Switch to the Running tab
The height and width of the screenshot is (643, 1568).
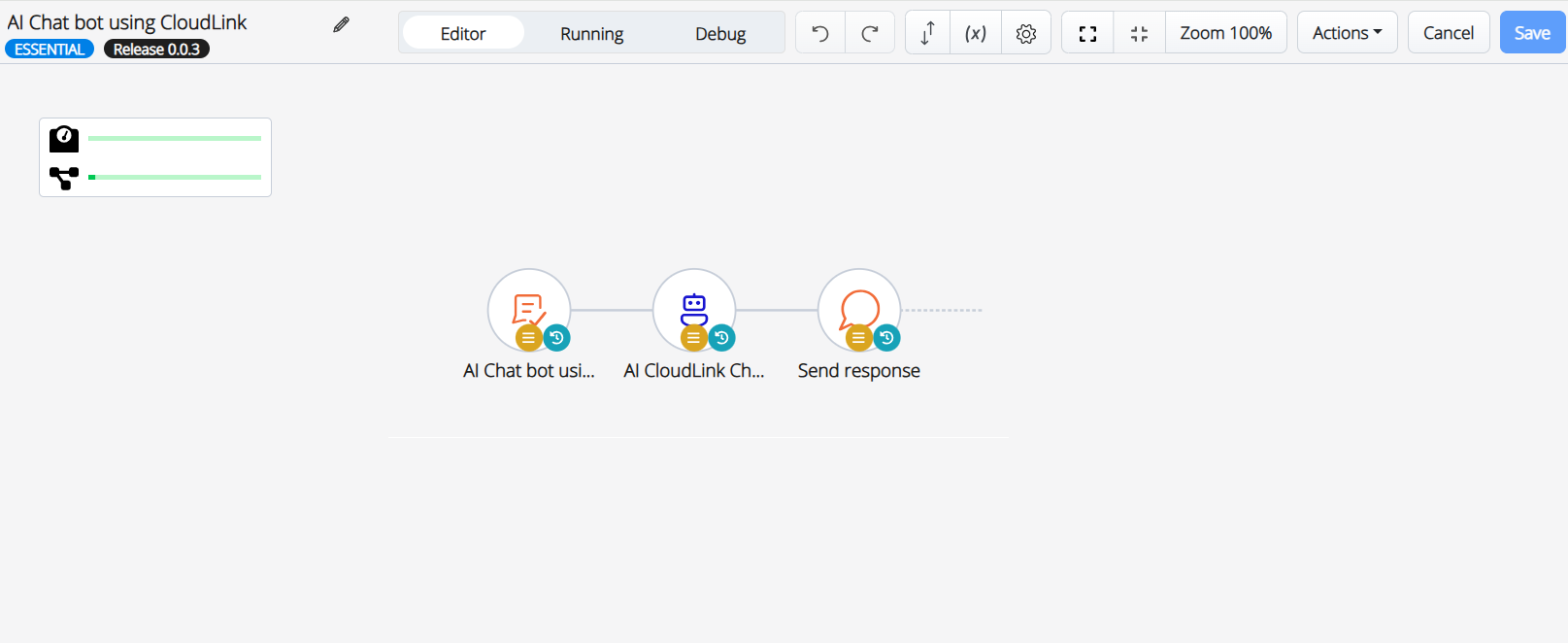[x=591, y=33]
